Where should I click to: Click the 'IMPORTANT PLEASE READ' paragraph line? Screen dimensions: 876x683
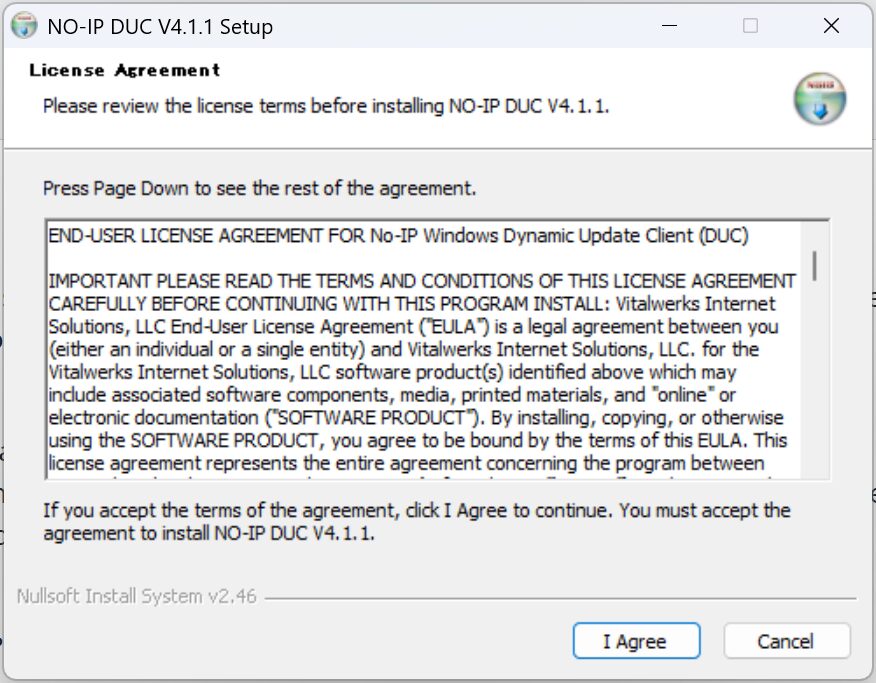point(422,281)
